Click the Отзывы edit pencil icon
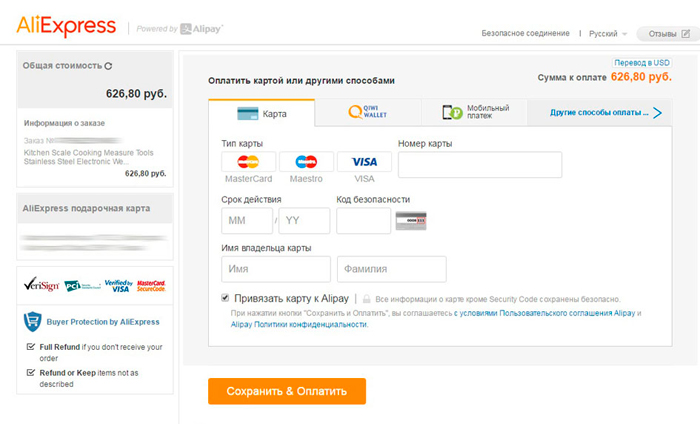The image size is (700, 424). tap(686, 34)
